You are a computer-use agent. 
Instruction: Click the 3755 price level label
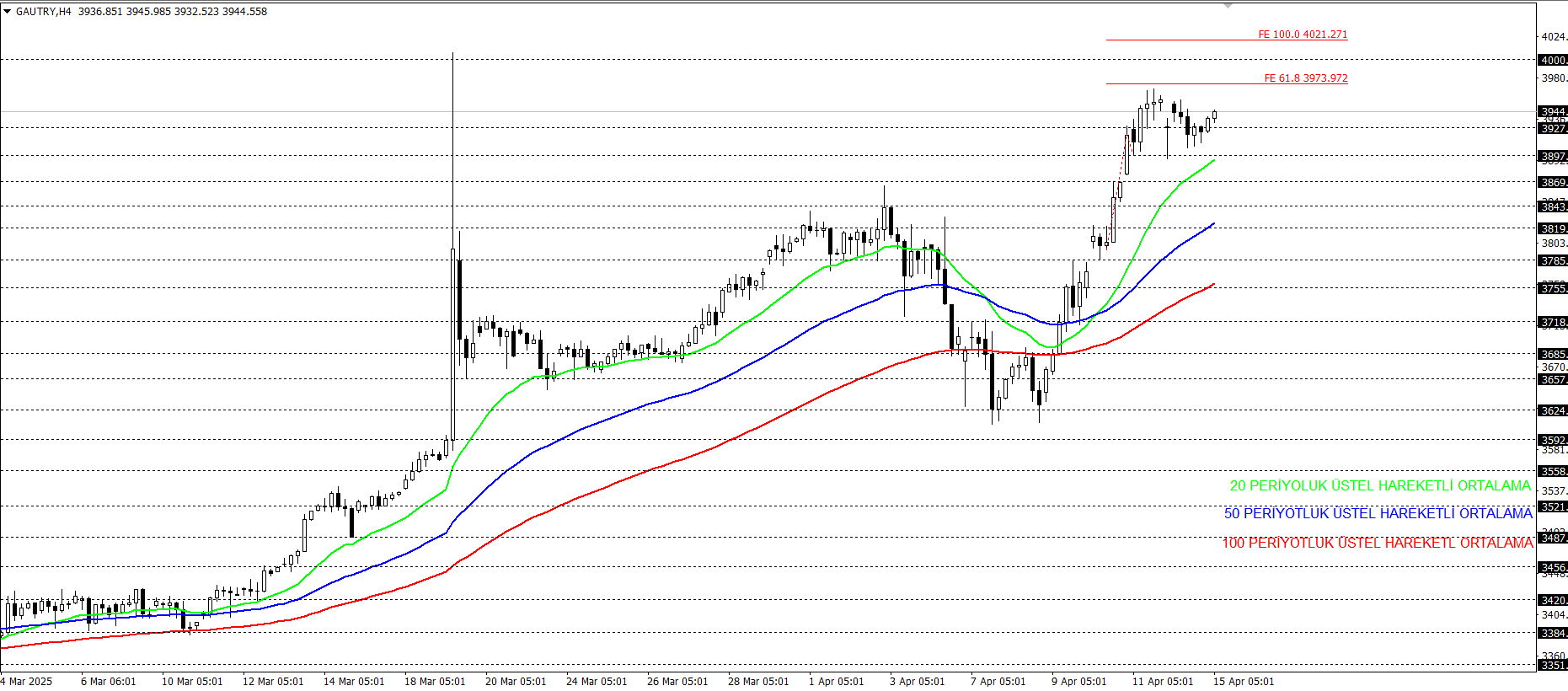pyautogui.click(x=1553, y=288)
